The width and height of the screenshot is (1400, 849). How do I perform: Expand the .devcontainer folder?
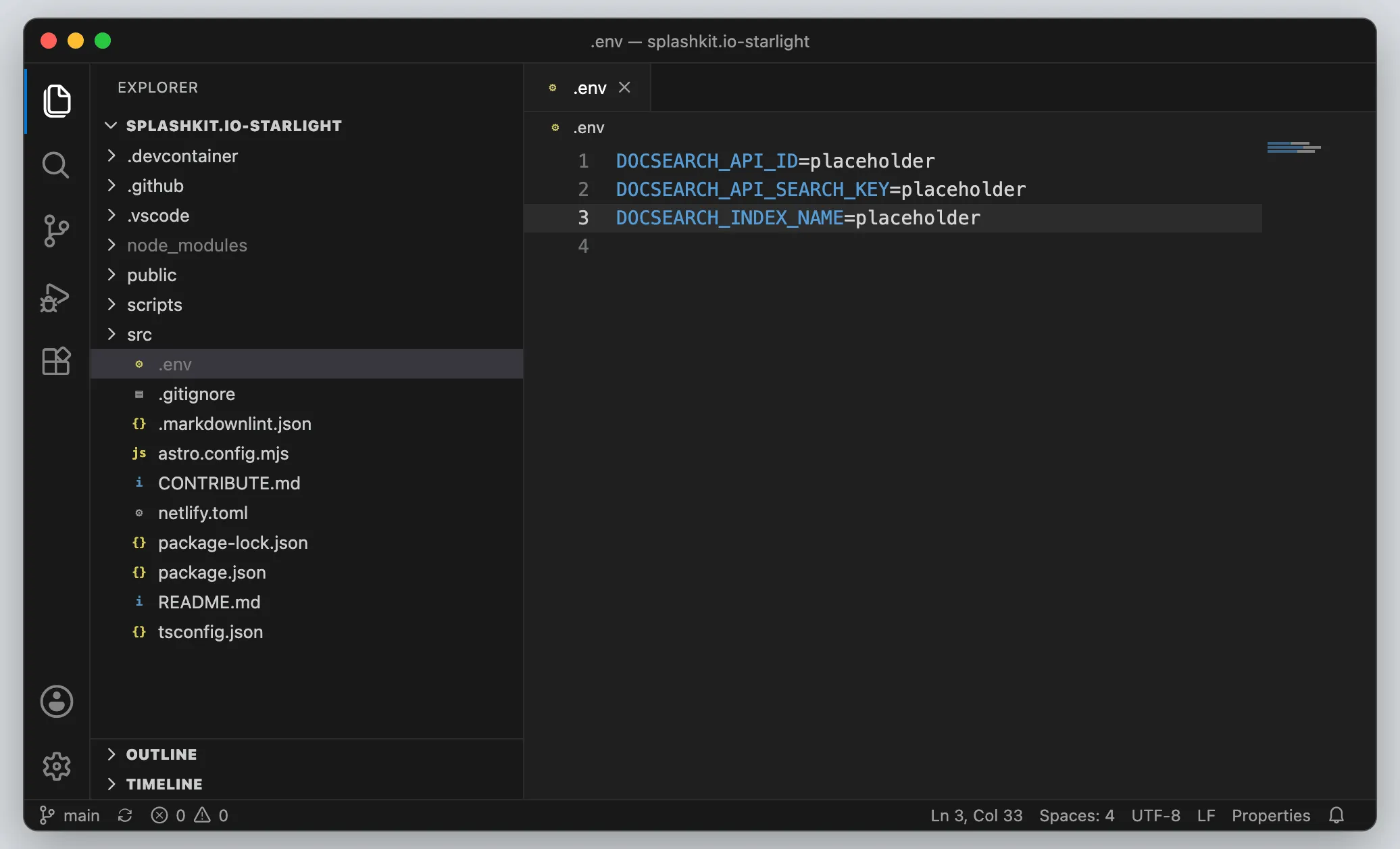[307, 156]
